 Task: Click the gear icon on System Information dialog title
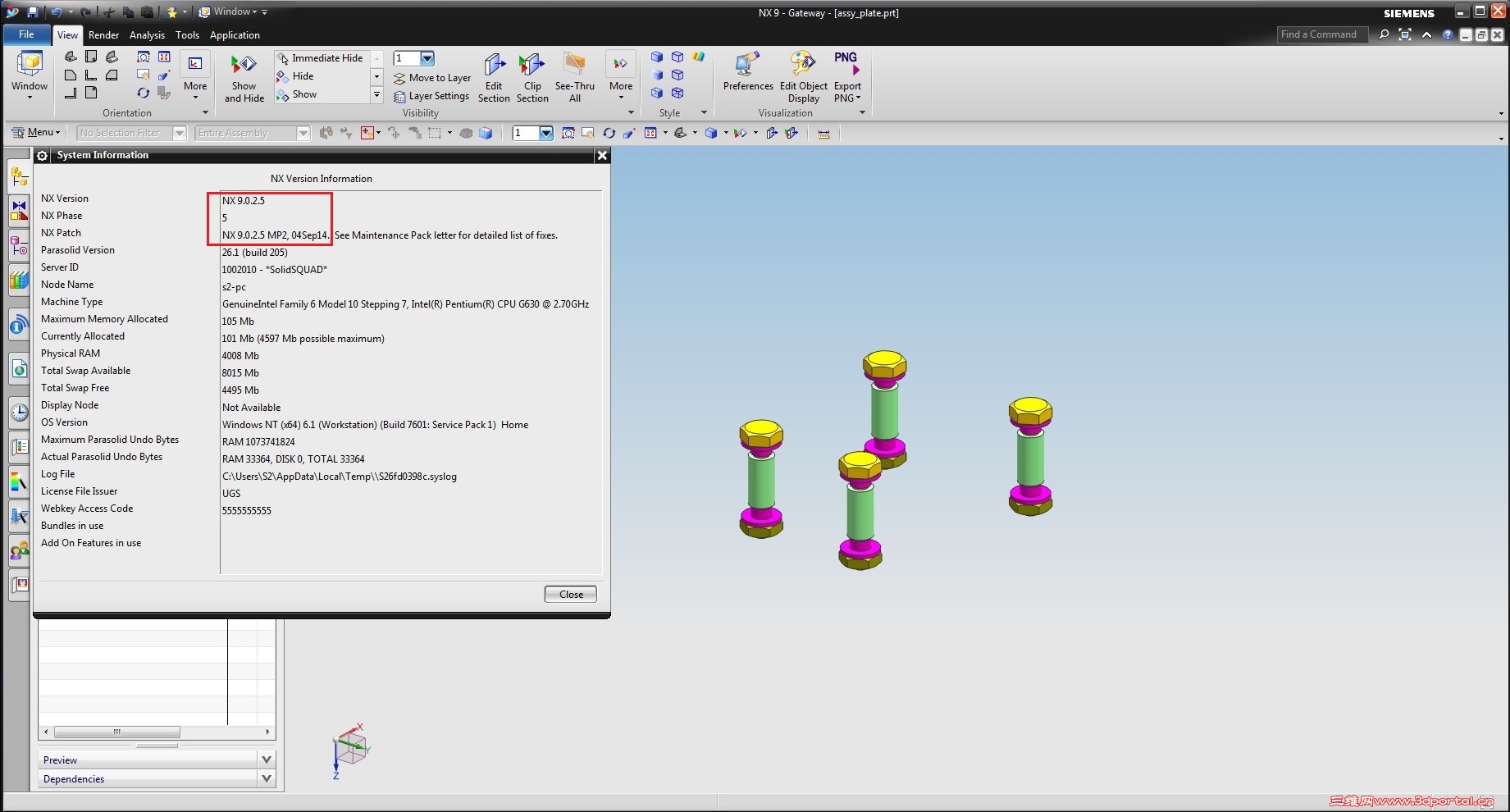(x=43, y=155)
